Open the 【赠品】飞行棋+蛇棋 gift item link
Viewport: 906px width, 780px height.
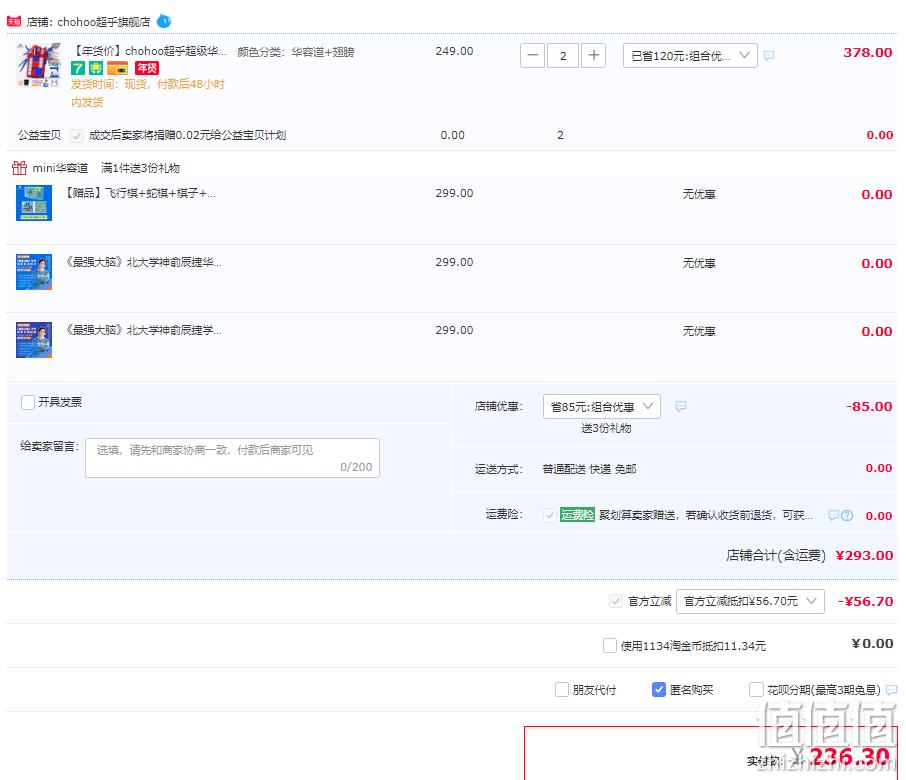click(x=140, y=193)
